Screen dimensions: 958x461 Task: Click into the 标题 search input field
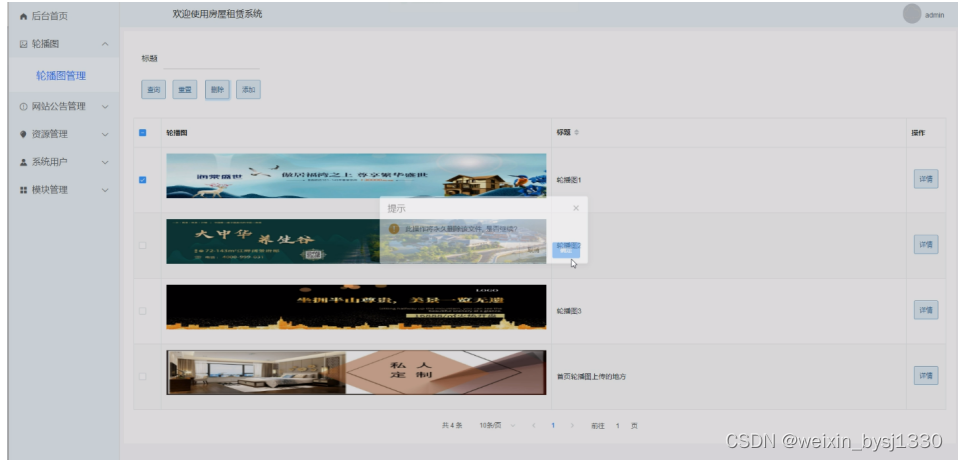pyautogui.click(x=211, y=59)
